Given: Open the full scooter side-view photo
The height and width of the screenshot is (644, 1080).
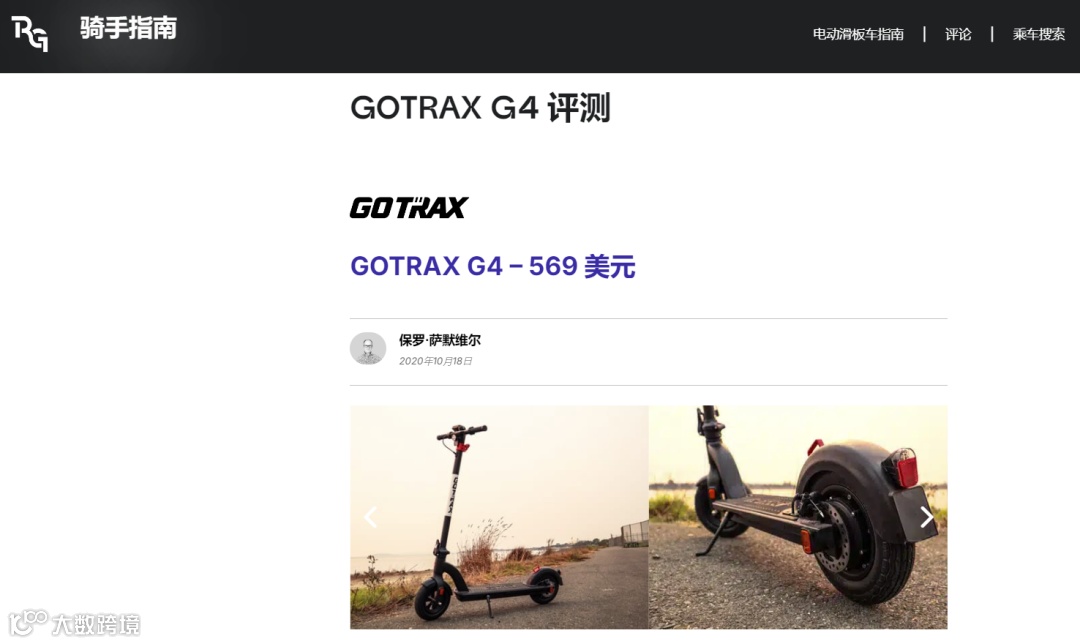Looking at the screenshot, I should 499,517.
